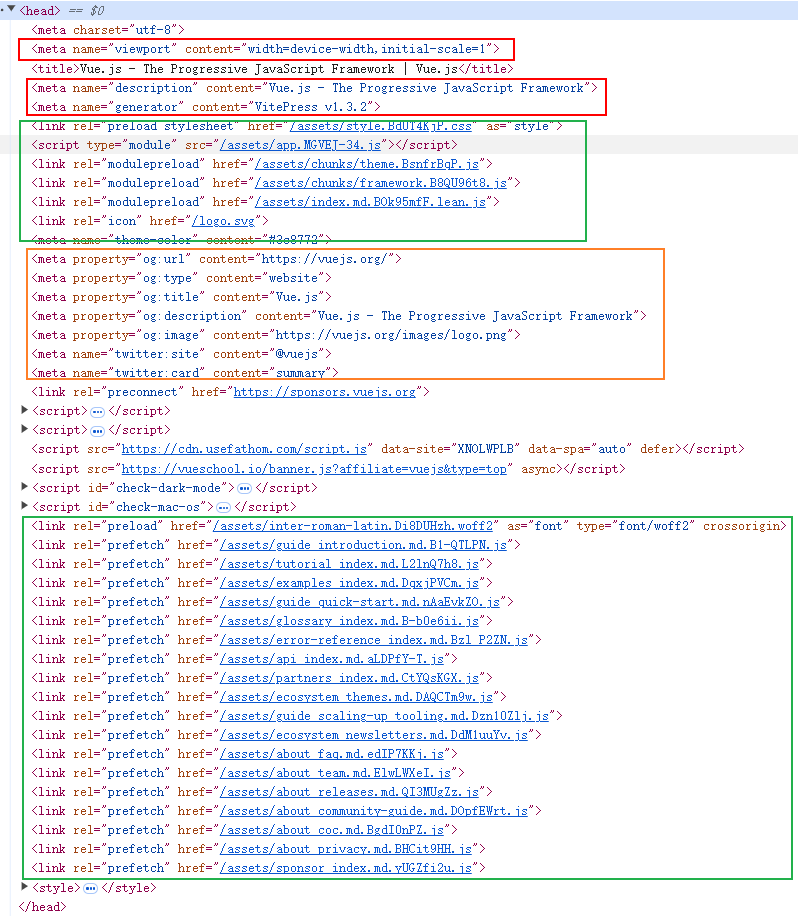Click ellipsis of first collapsed script
The width and height of the screenshot is (798, 916).
[x=98, y=412]
